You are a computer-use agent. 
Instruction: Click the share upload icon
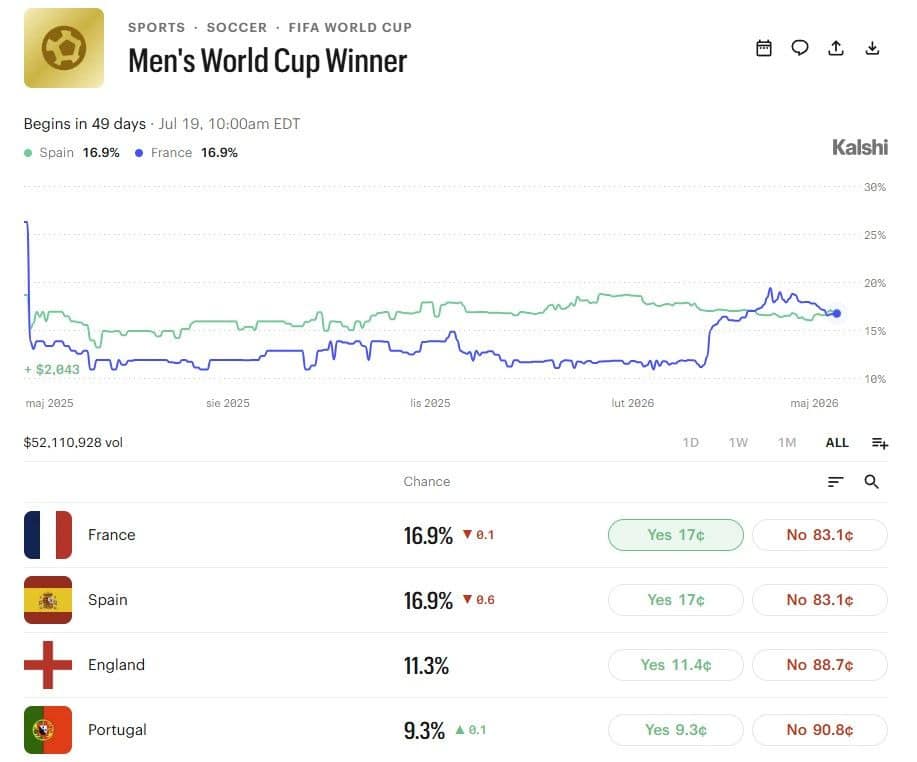pyautogui.click(x=836, y=48)
